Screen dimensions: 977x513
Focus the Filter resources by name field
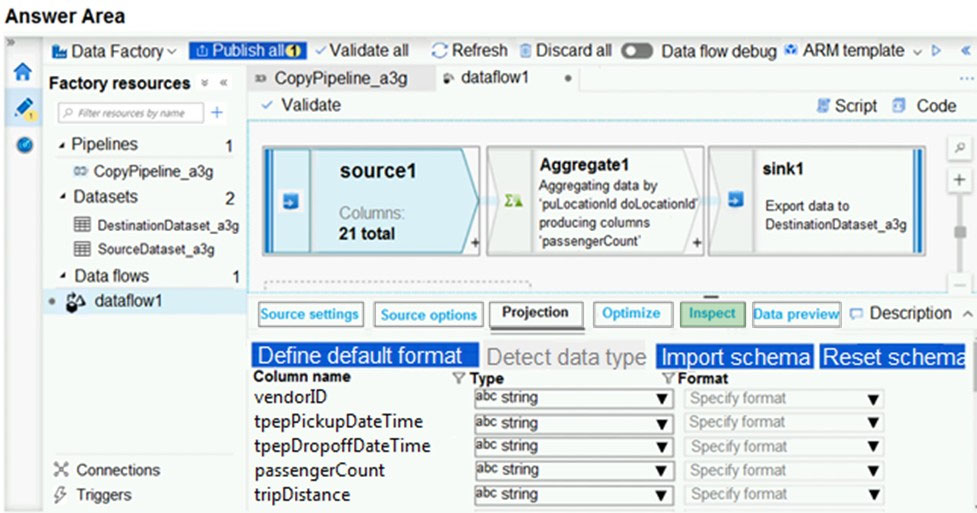pos(131,113)
